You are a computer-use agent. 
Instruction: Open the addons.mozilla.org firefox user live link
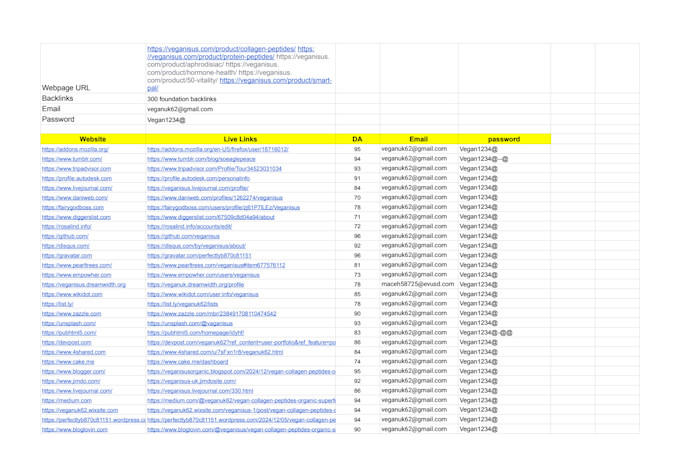[x=218, y=149]
